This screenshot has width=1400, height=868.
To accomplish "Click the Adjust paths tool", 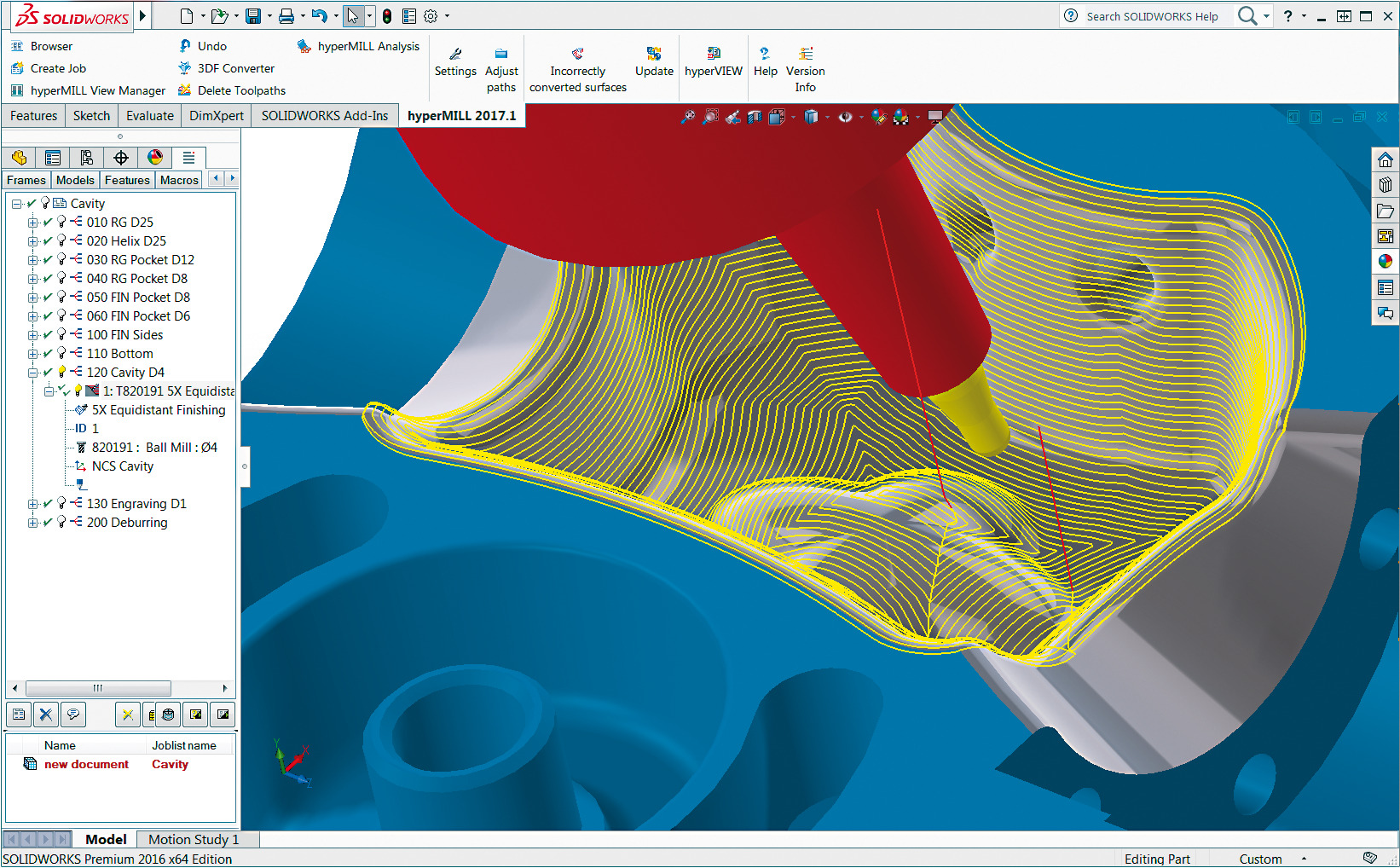I will click(501, 70).
